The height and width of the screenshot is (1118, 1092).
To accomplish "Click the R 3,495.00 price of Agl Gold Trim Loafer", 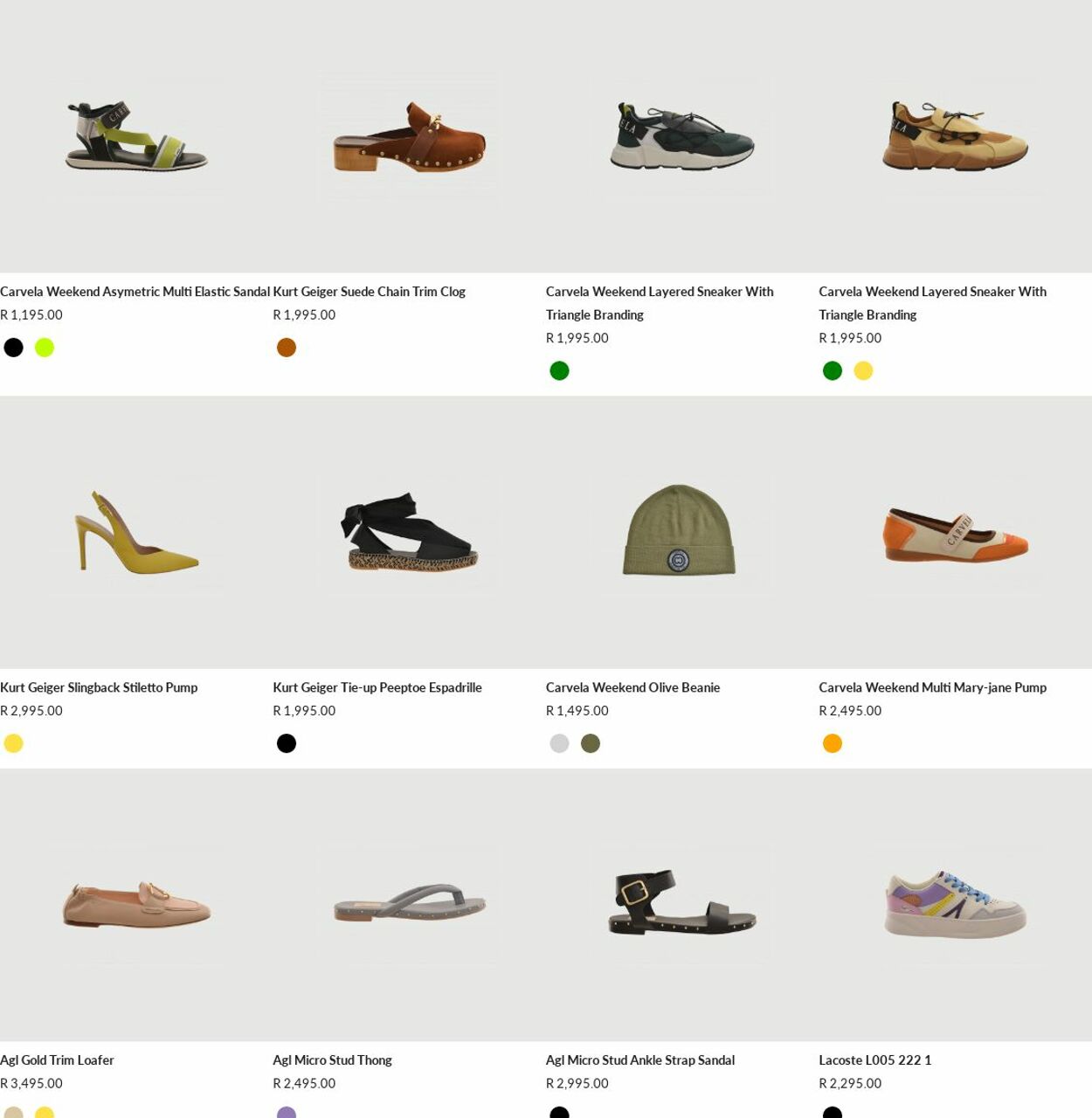I will click(x=31, y=1084).
